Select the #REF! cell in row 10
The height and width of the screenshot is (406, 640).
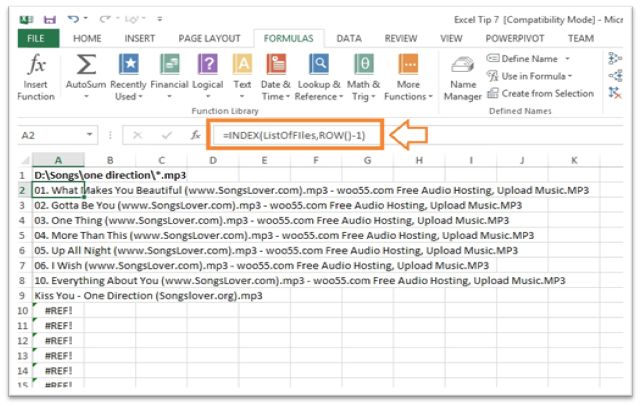(58, 311)
